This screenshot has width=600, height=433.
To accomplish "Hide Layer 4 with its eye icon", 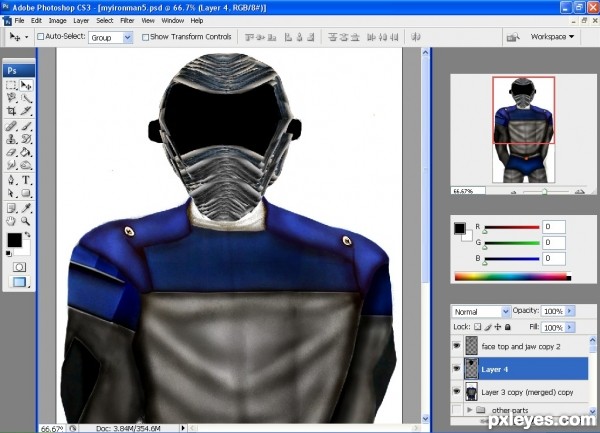I will coord(457,369).
